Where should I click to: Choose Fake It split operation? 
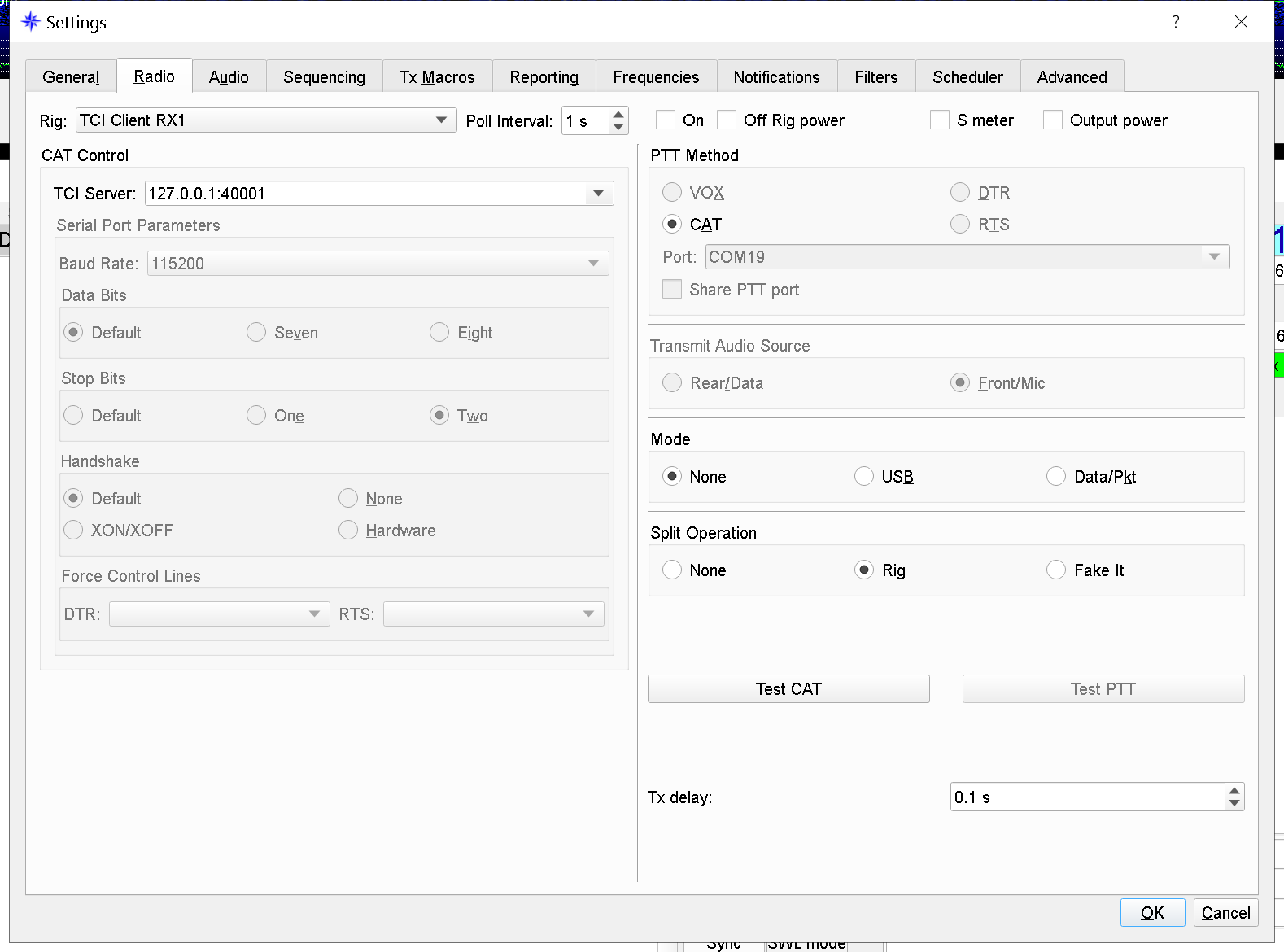tap(1056, 570)
